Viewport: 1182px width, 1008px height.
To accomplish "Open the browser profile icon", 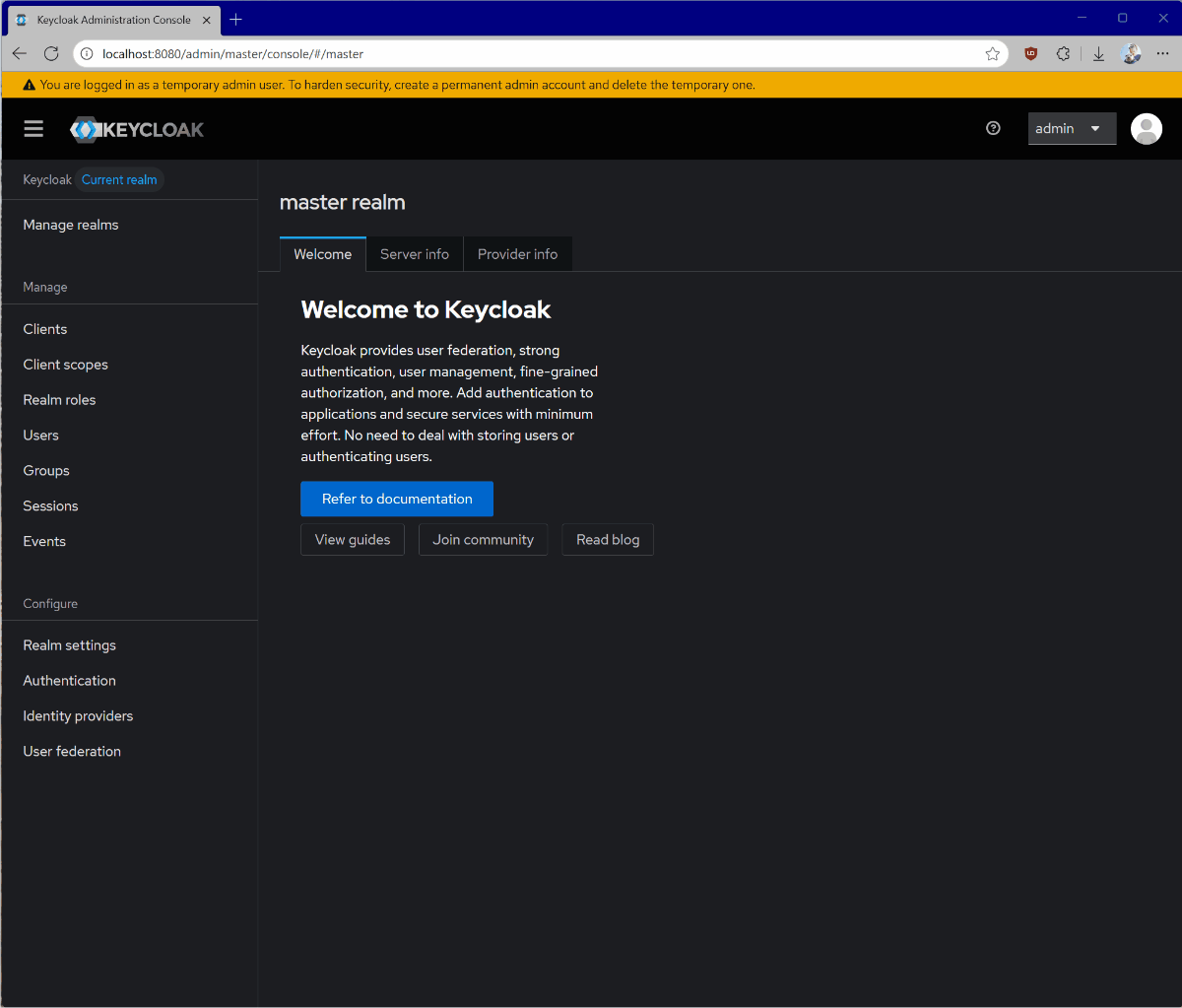I will pyautogui.click(x=1131, y=53).
